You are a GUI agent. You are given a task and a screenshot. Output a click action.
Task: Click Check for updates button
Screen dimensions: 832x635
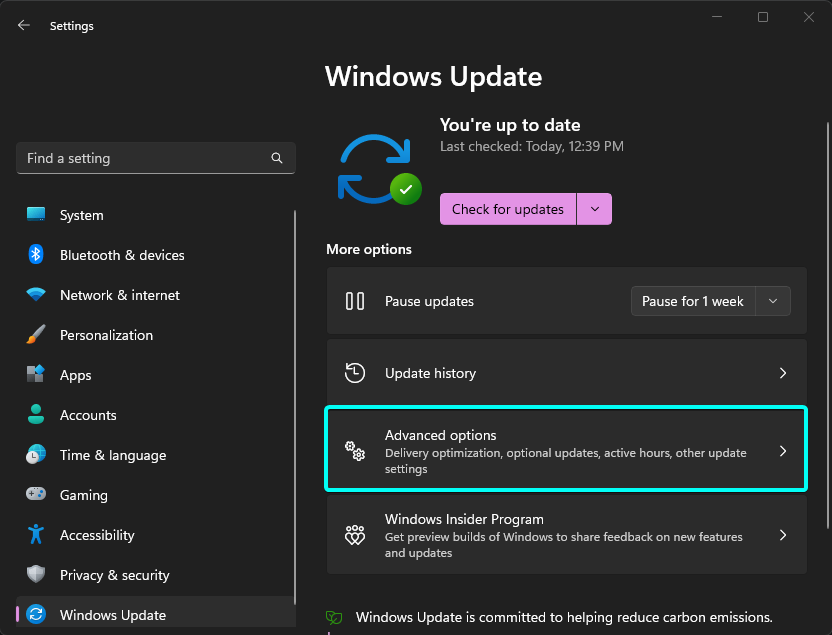(508, 209)
